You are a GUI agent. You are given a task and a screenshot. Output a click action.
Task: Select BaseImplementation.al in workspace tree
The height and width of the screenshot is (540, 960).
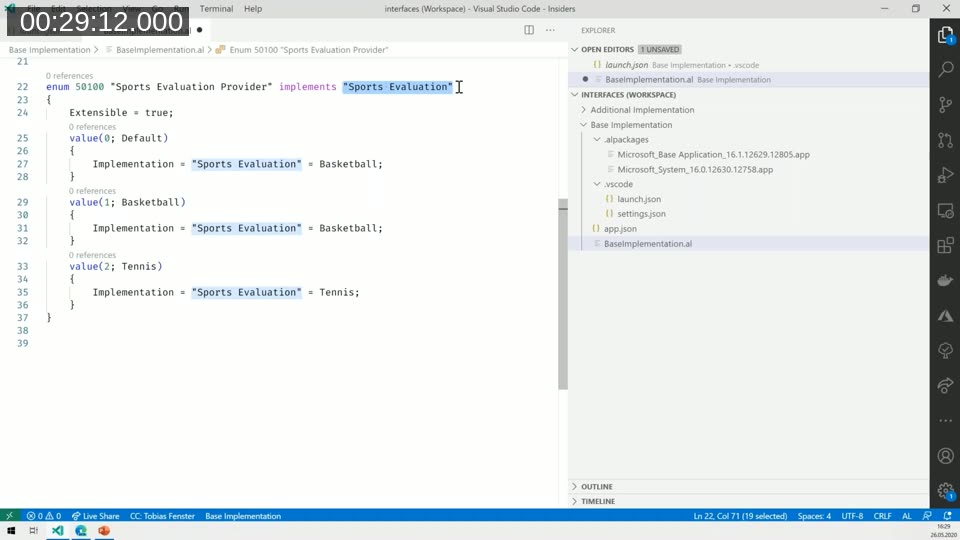point(749,244)
